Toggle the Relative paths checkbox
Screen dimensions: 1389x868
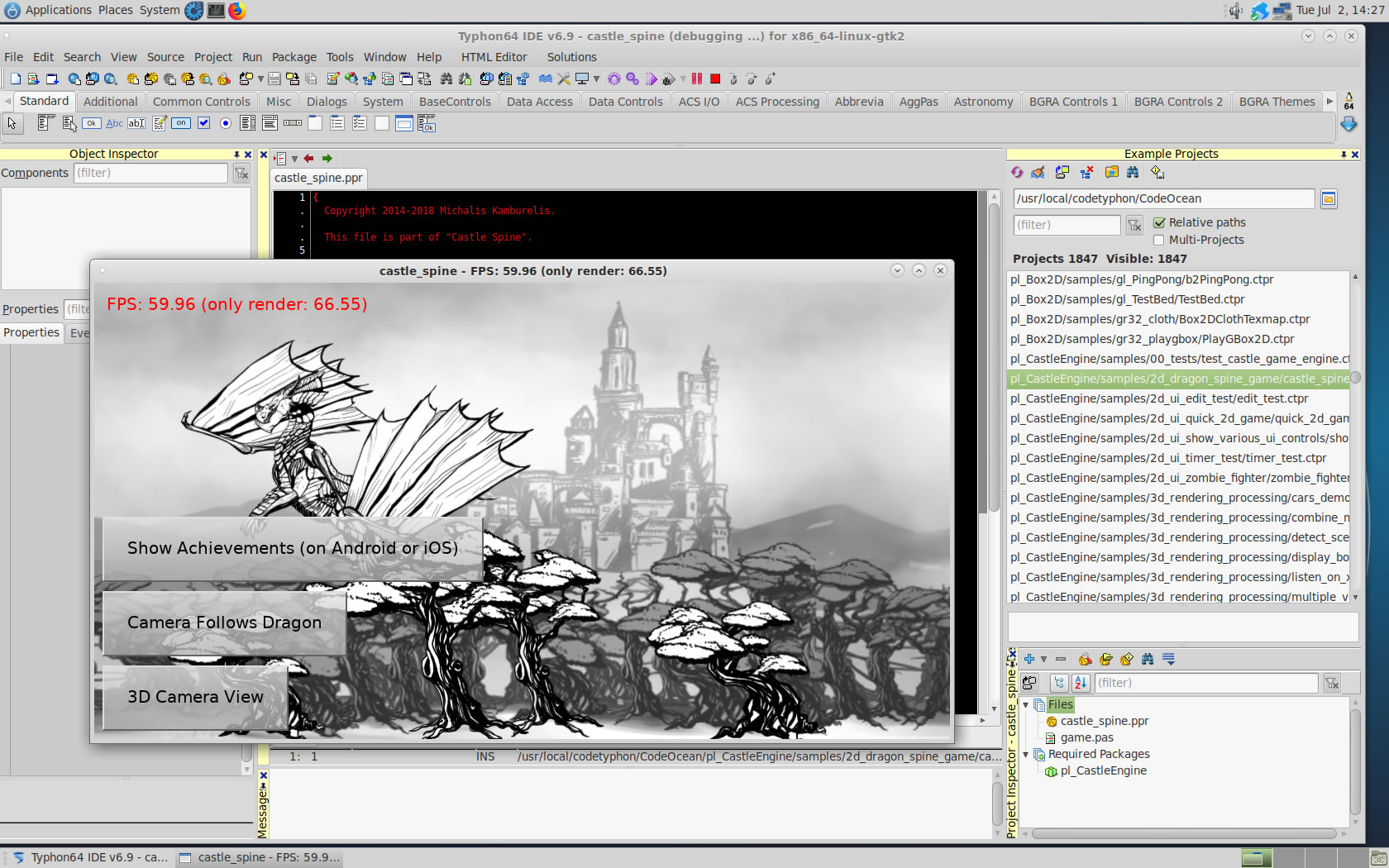(1159, 222)
